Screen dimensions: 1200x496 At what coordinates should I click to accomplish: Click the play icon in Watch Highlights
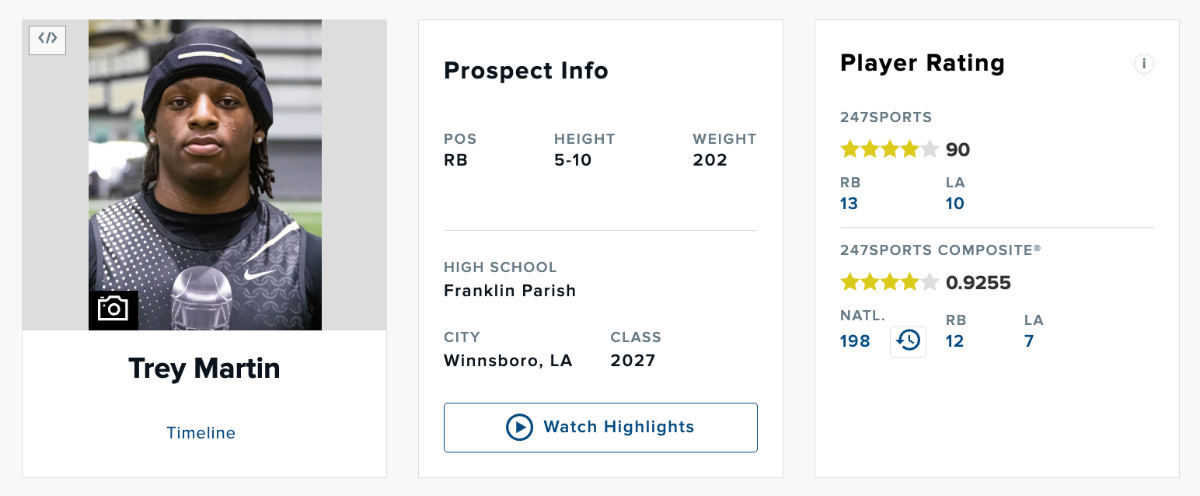520,427
